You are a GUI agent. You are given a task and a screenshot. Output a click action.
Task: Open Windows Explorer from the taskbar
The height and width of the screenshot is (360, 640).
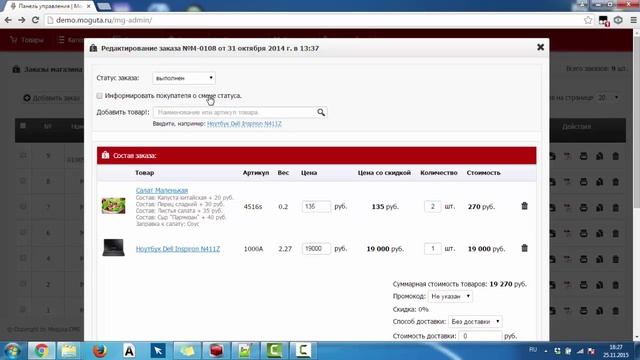pos(70,351)
